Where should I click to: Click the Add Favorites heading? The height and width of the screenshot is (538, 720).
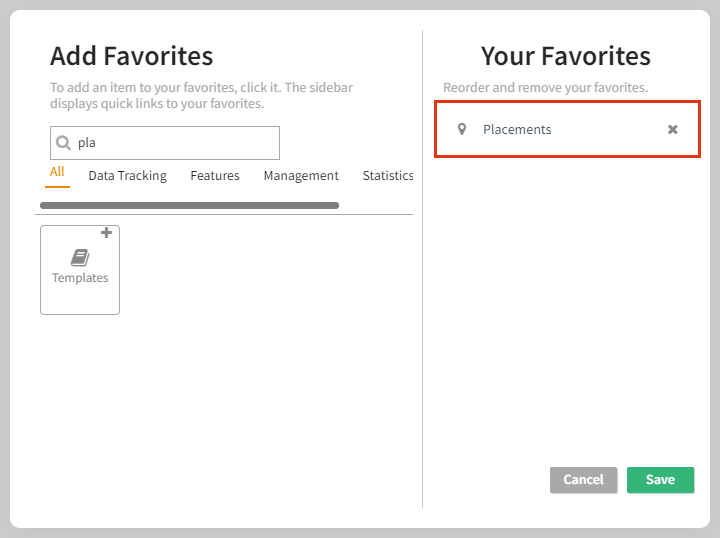131,56
